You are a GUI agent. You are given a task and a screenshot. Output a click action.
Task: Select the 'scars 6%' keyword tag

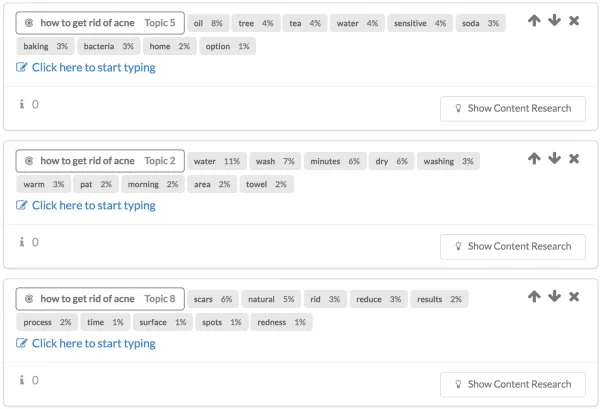point(213,299)
